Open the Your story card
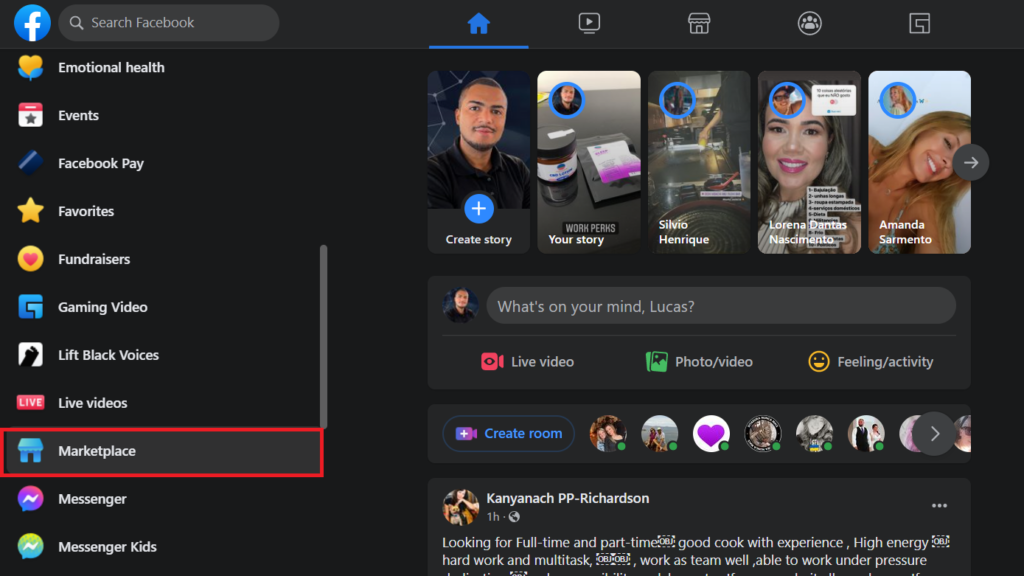 (589, 162)
